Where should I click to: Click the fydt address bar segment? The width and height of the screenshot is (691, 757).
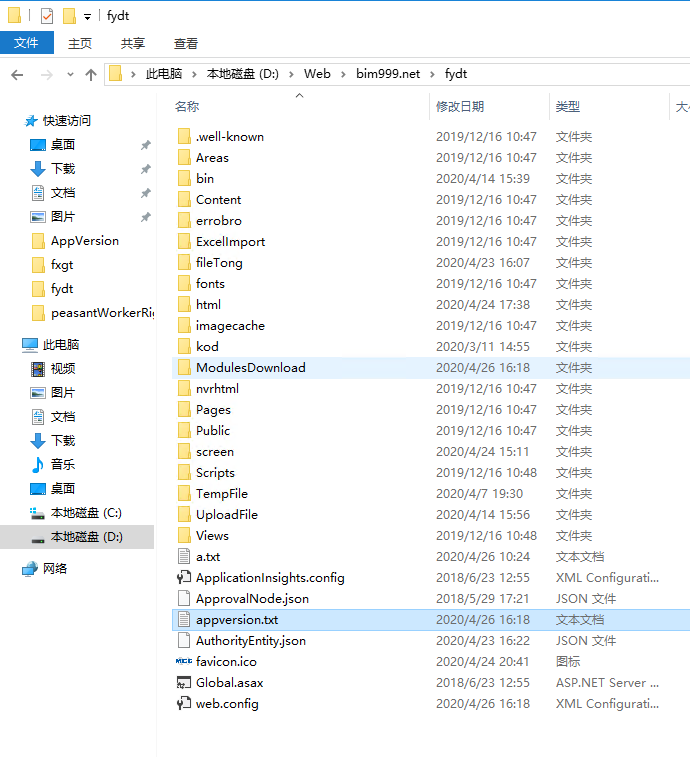pyautogui.click(x=456, y=74)
